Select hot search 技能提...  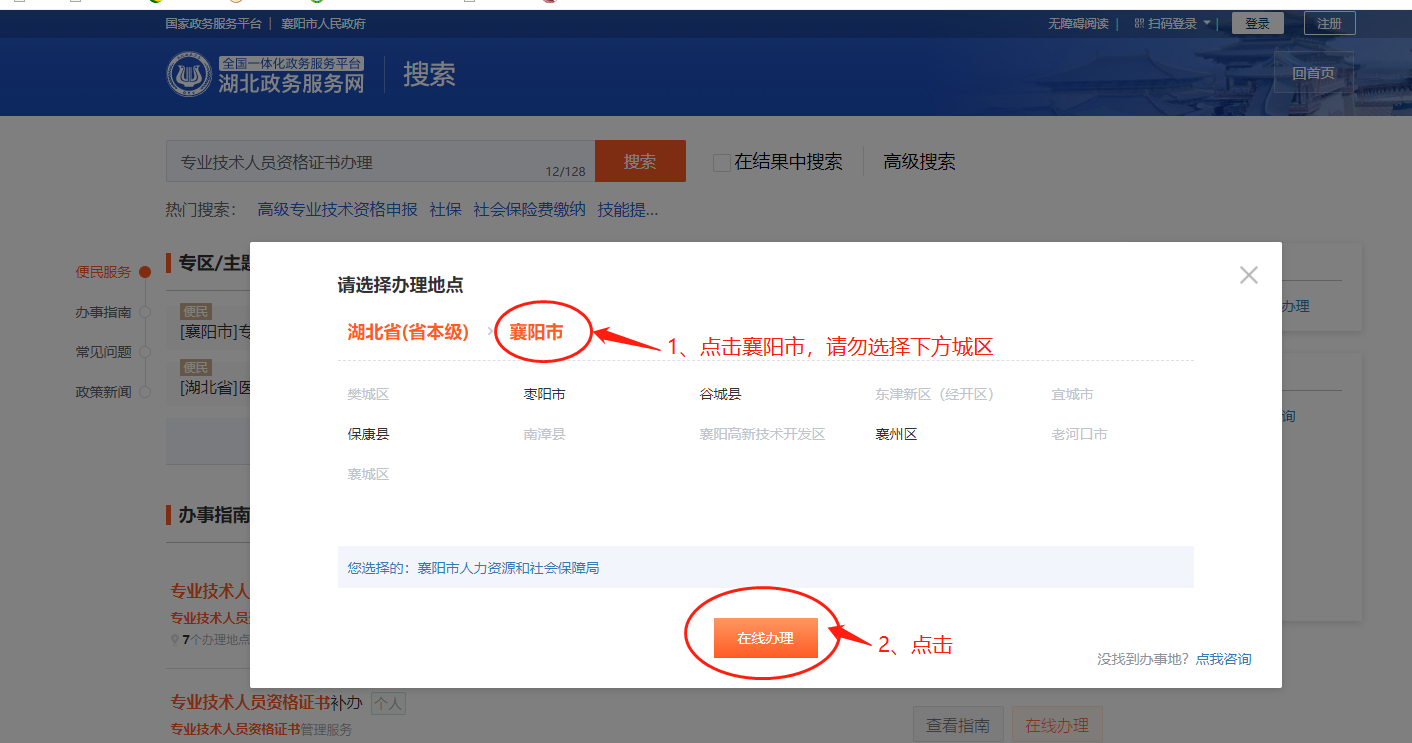[628, 210]
